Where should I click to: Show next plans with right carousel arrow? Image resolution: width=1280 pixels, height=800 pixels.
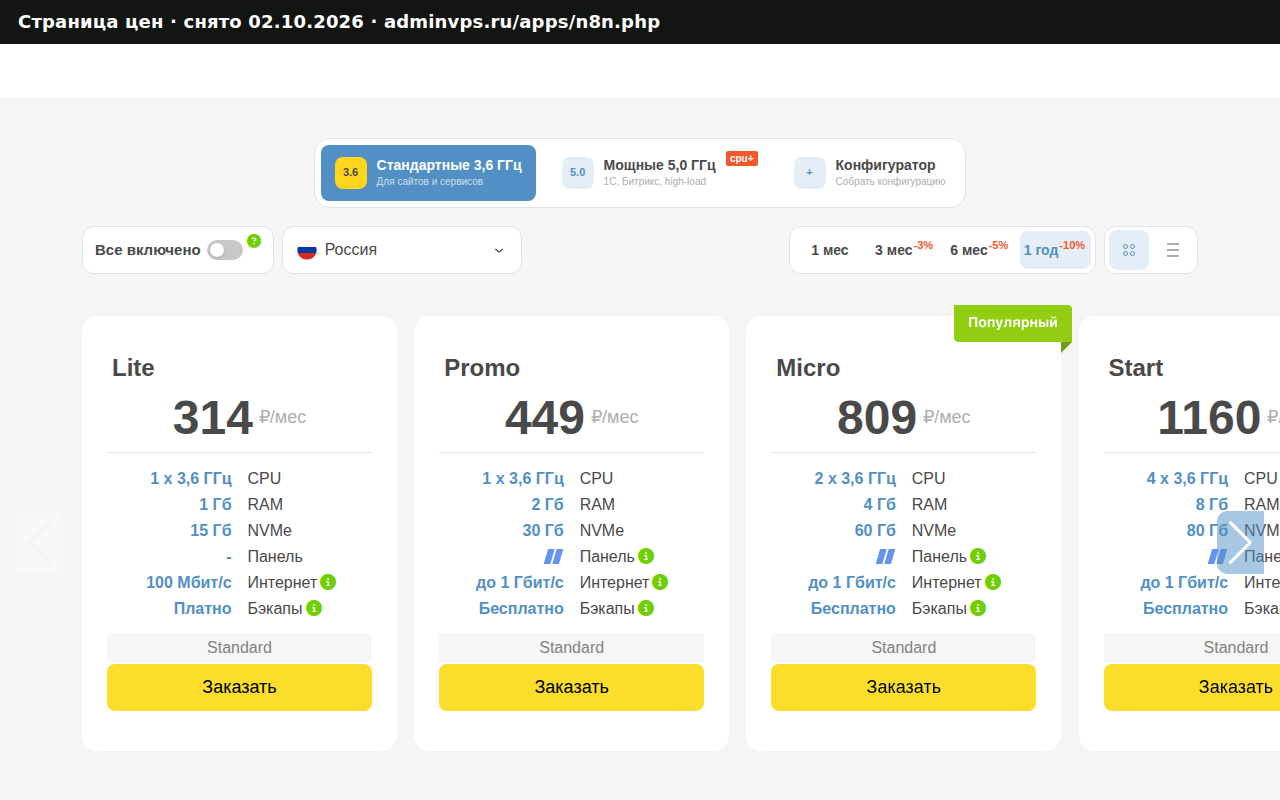(x=1240, y=542)
